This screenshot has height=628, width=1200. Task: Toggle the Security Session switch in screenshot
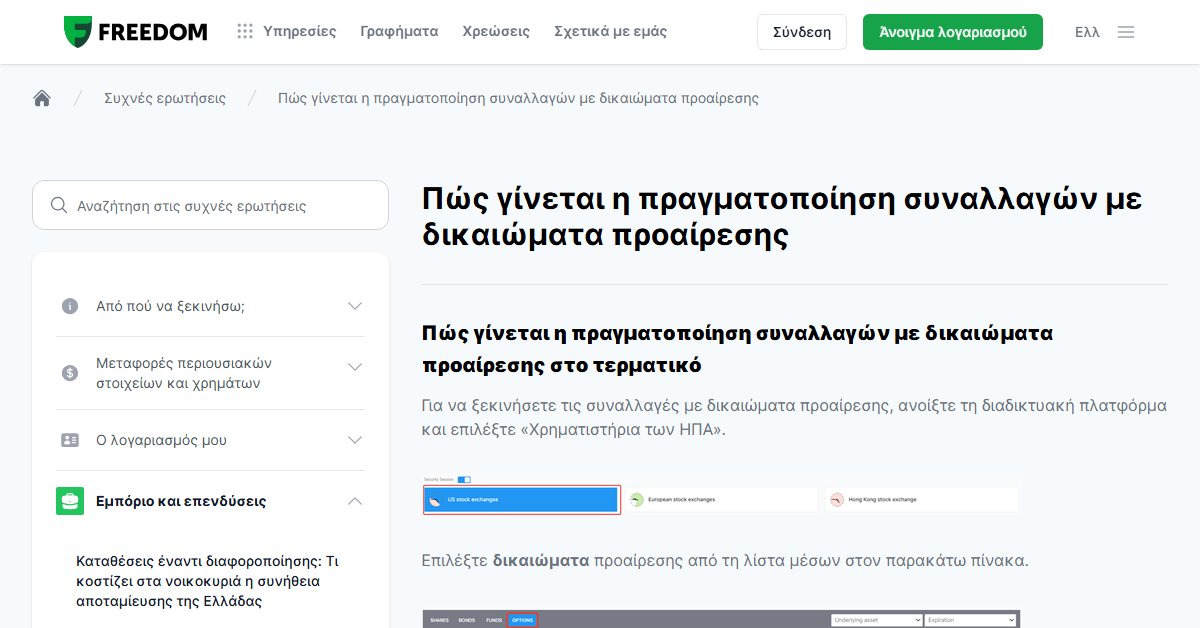(x=464, y=480)
